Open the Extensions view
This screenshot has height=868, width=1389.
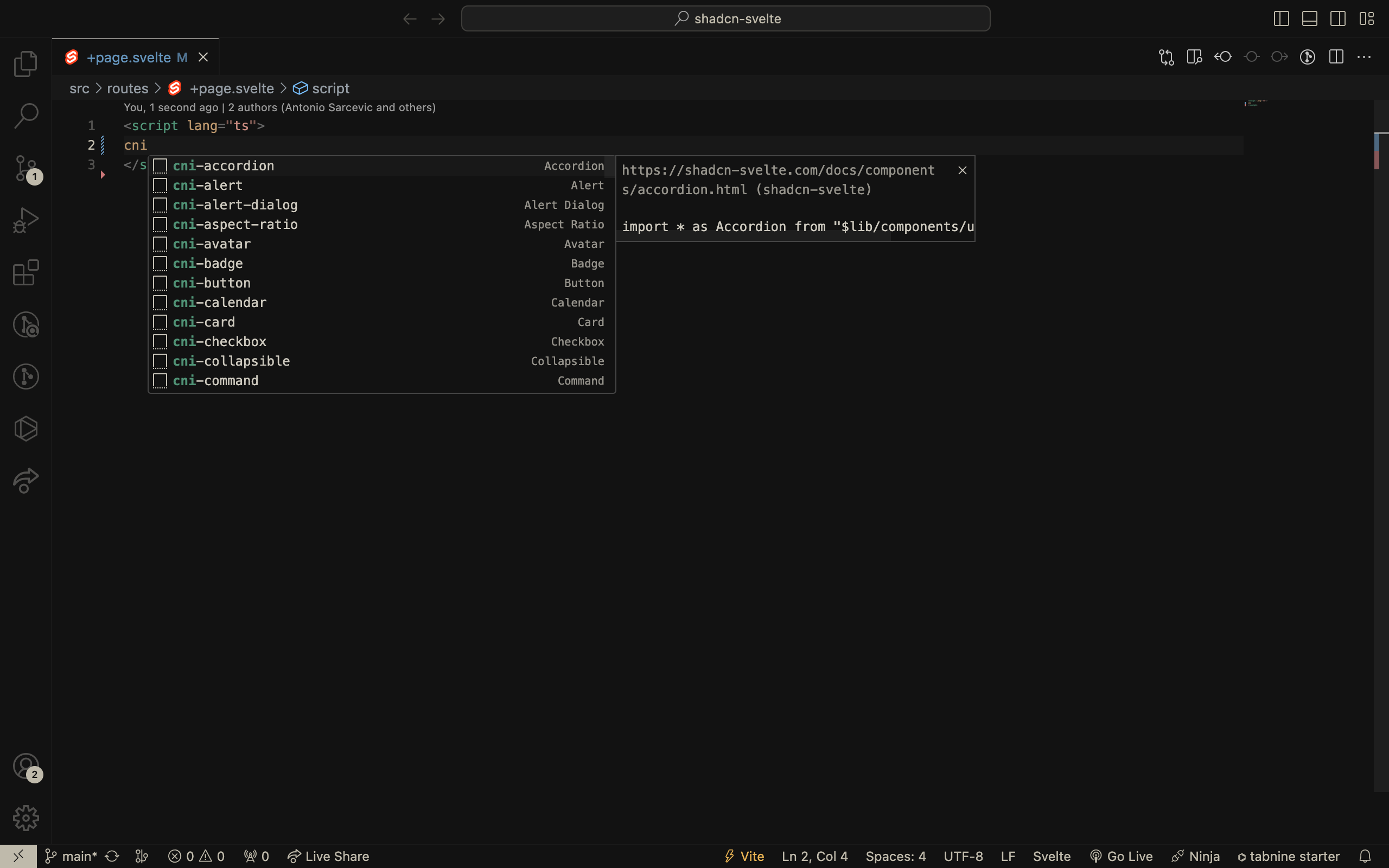tap(26, 273)
